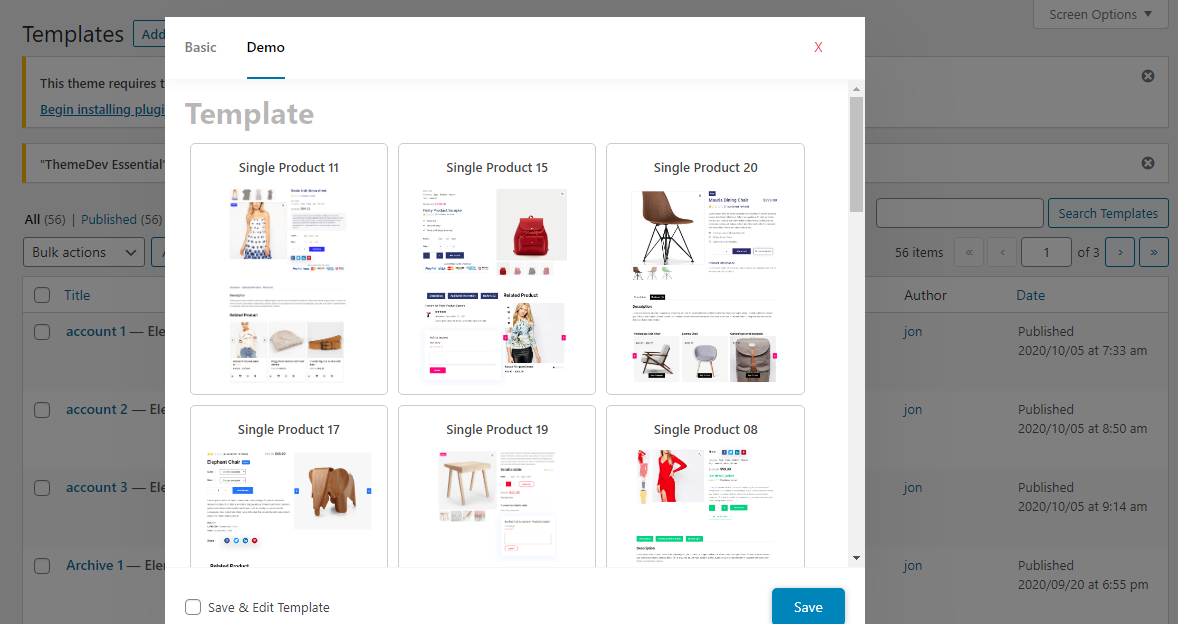Viewport: 1178px width, 628px height.
Task: Click the Author column header
Action: [x=926, y=295]
